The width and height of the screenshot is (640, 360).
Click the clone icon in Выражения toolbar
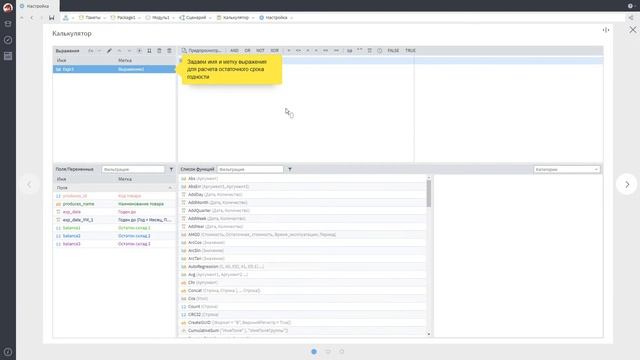coord(149,51)
